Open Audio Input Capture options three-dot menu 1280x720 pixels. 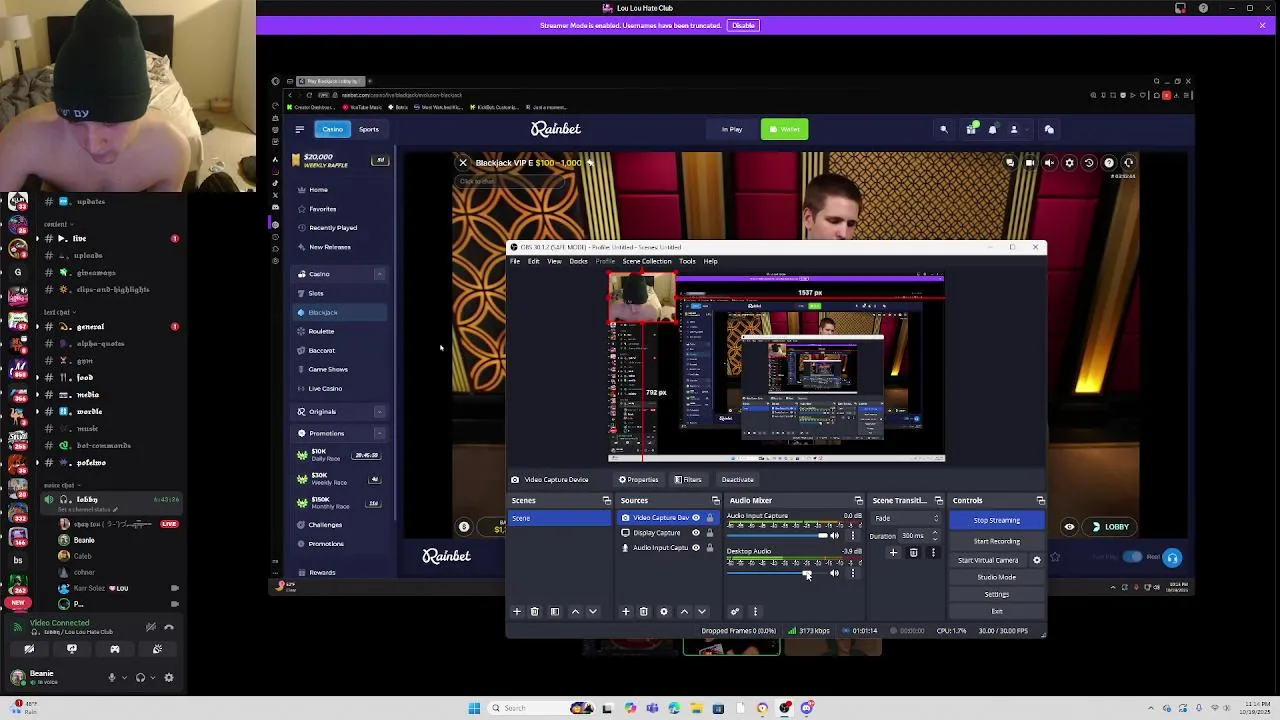853,536
